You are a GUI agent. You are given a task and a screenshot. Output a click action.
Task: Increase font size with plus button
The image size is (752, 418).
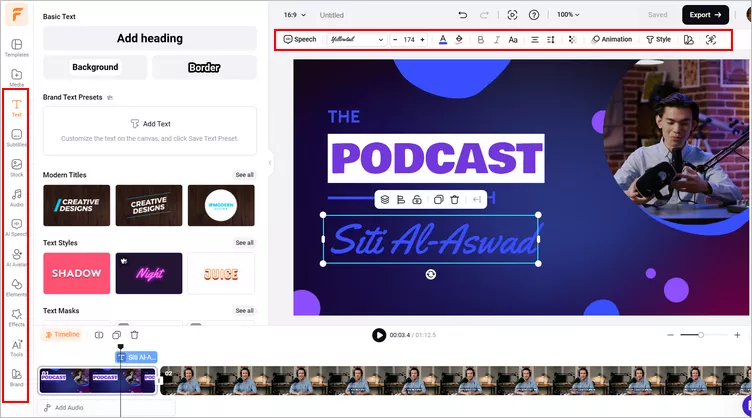[x=423, y=40]
